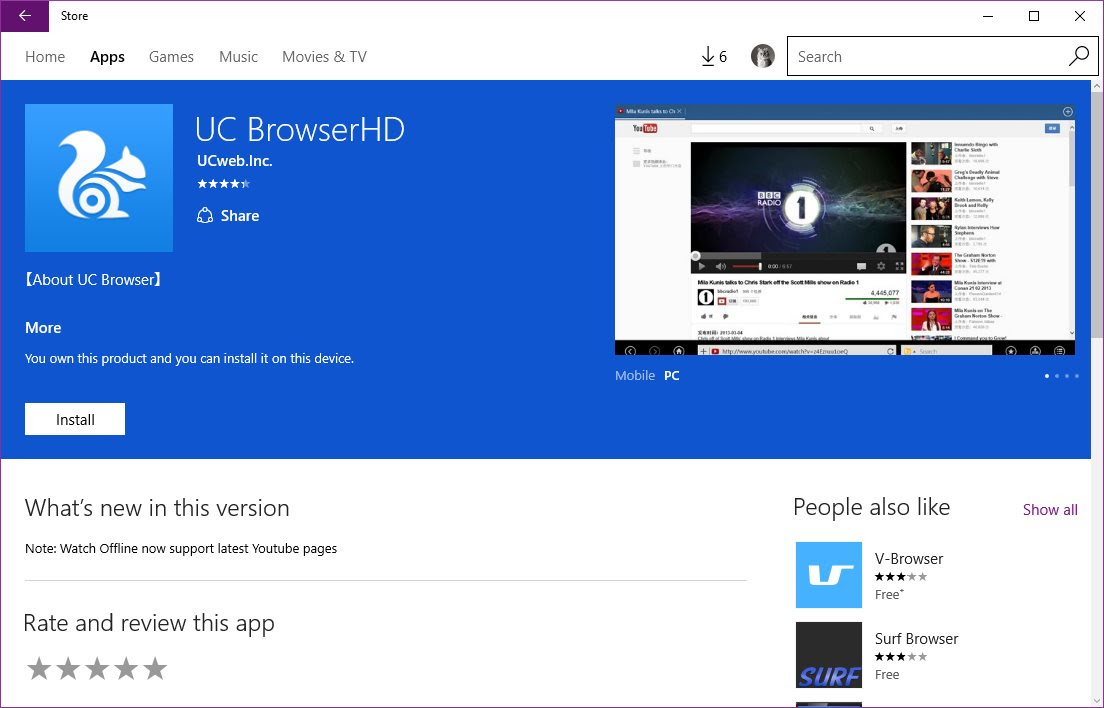
Task: Select the first screenshot pagination dot
Action: coord(1047,377)
